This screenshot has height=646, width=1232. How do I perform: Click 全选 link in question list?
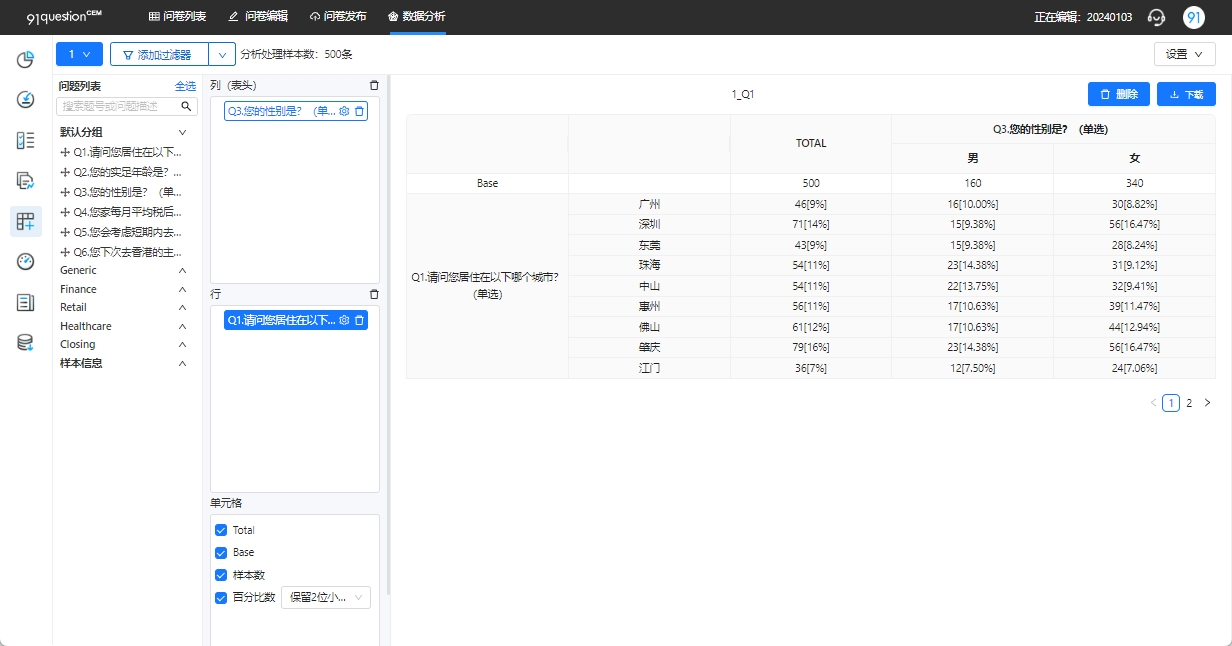pyautogui.click(x=186, y=86)
